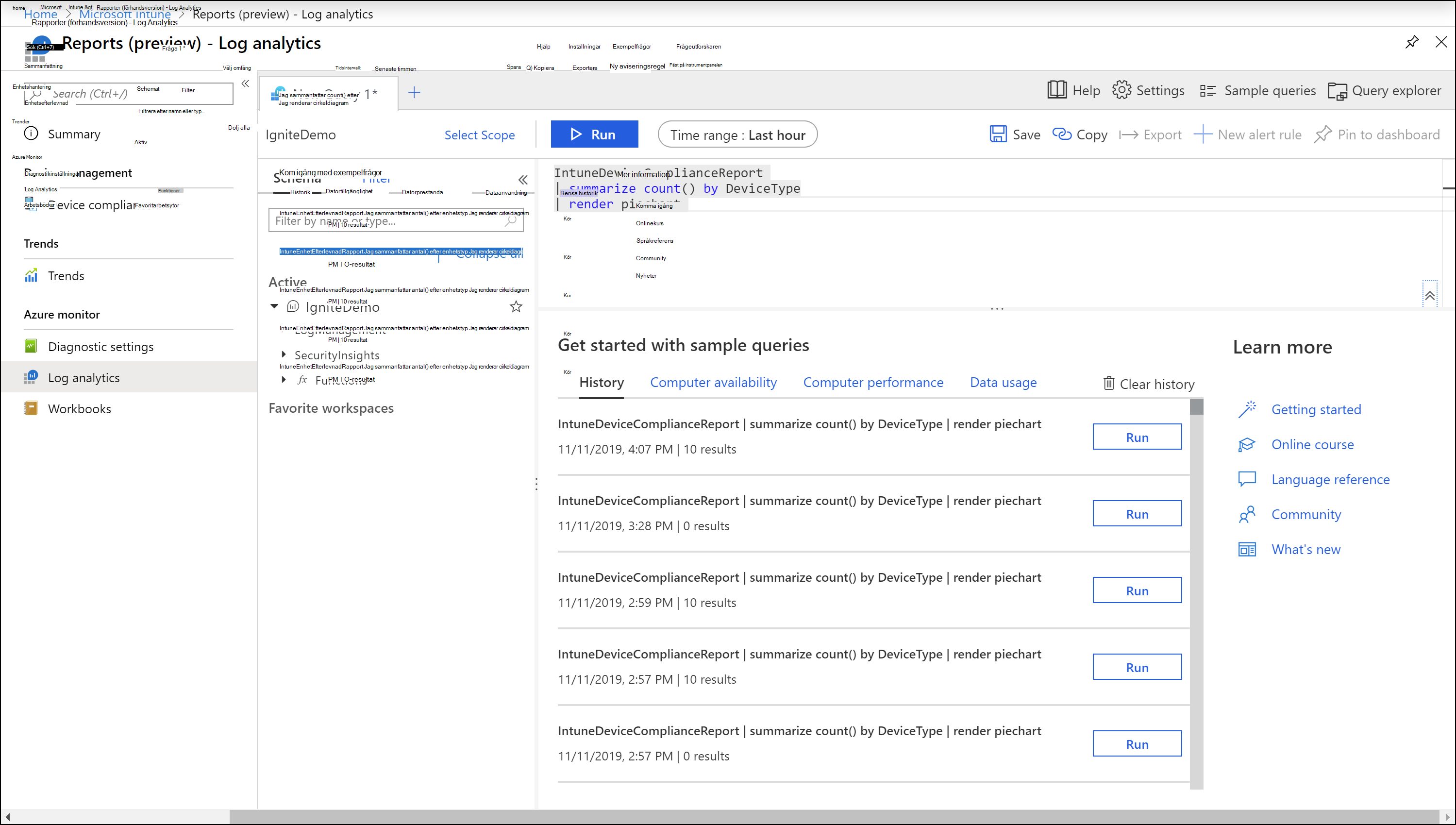Click the Online course link
1456x825 pixels.
tap(1312, 444)
